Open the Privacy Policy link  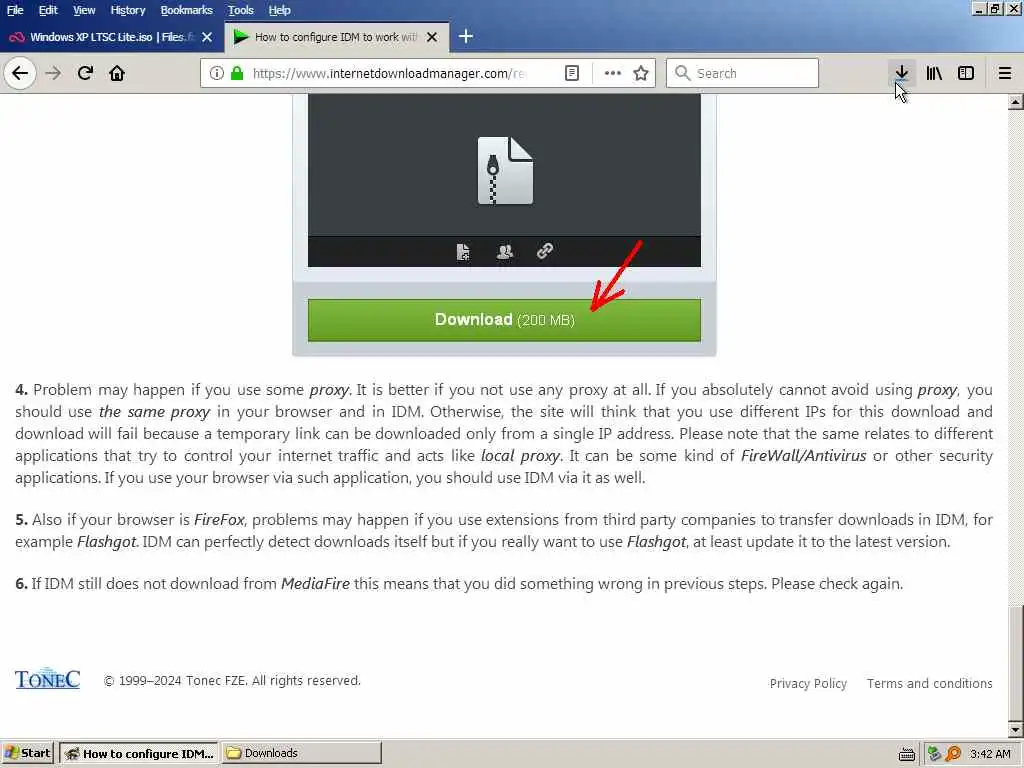tap(808, 684)
